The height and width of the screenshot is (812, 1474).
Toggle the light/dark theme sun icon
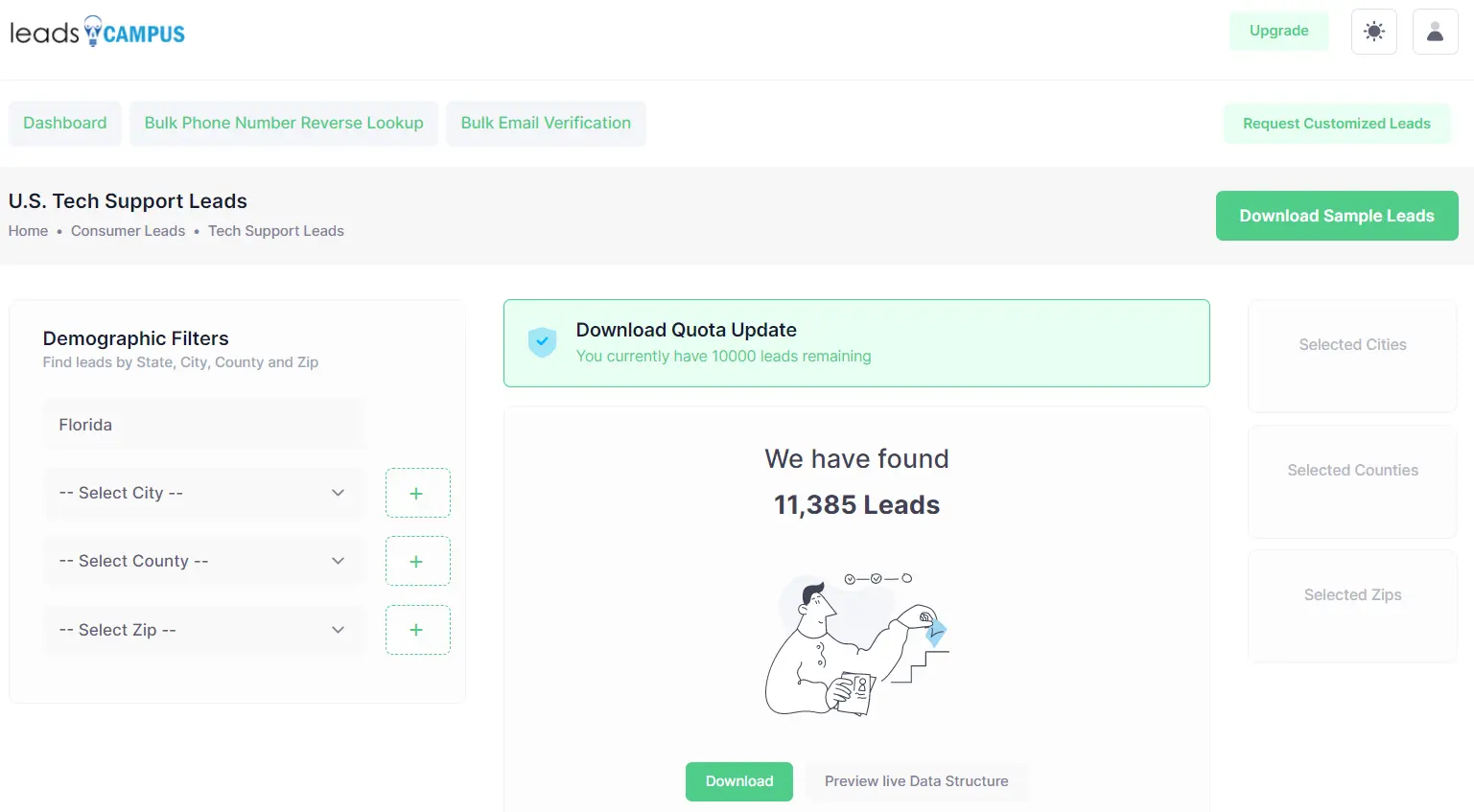[x=1374, y=32]
